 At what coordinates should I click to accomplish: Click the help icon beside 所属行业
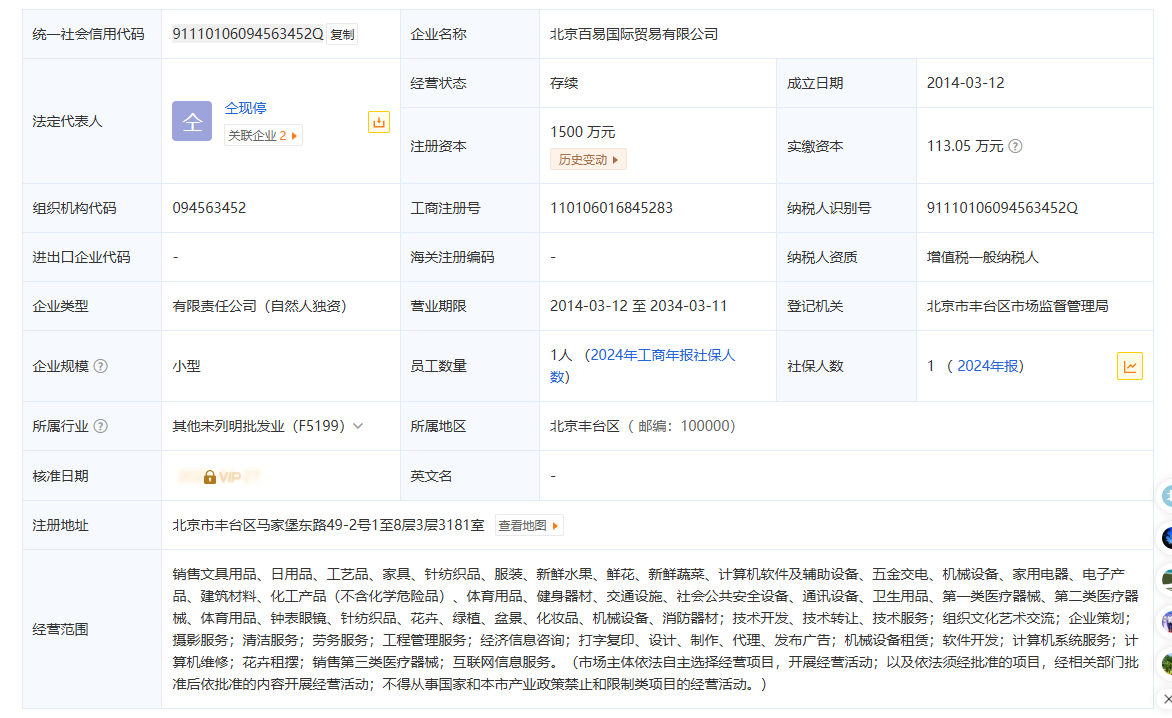[x=101, y=426]
